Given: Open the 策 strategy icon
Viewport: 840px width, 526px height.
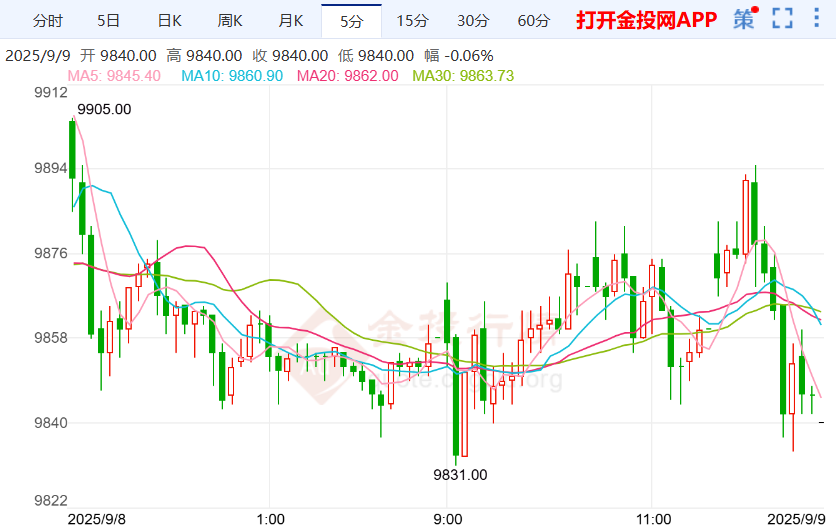Looking at the screenshot, I should coord(745,19).
